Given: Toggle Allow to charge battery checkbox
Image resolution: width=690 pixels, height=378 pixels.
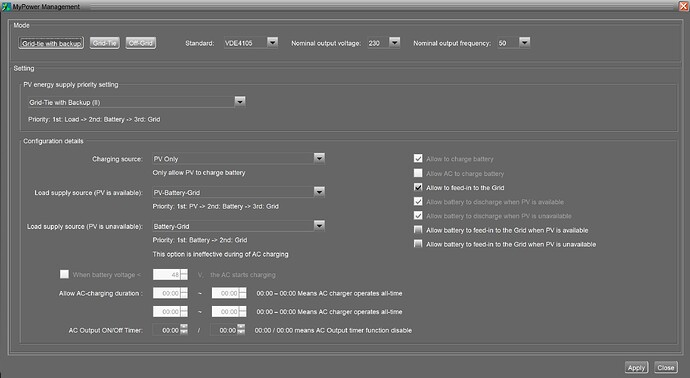Looking at the screenshot, I should tap(418, 158).
